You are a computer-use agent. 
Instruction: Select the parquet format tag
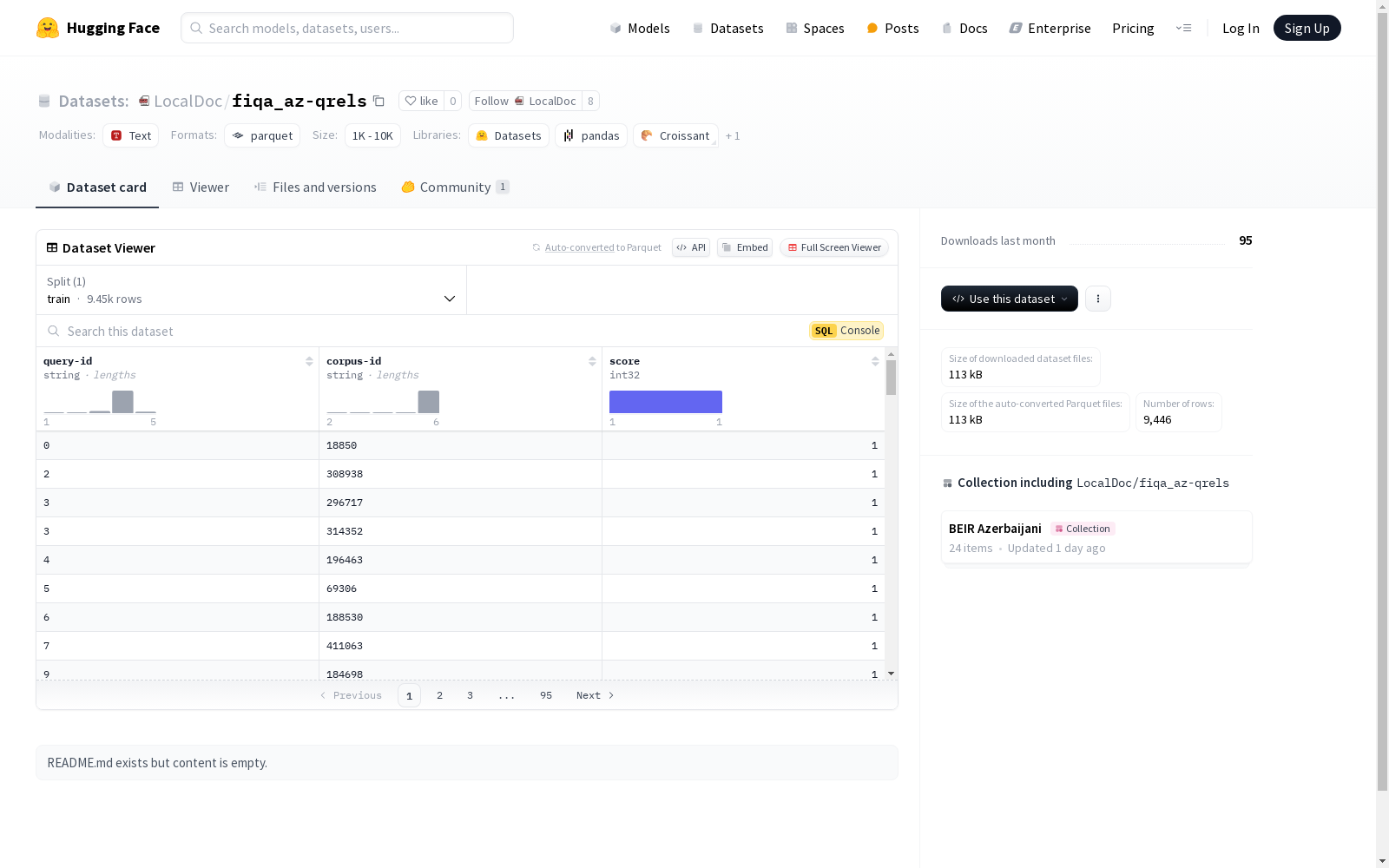coord(262,135)
